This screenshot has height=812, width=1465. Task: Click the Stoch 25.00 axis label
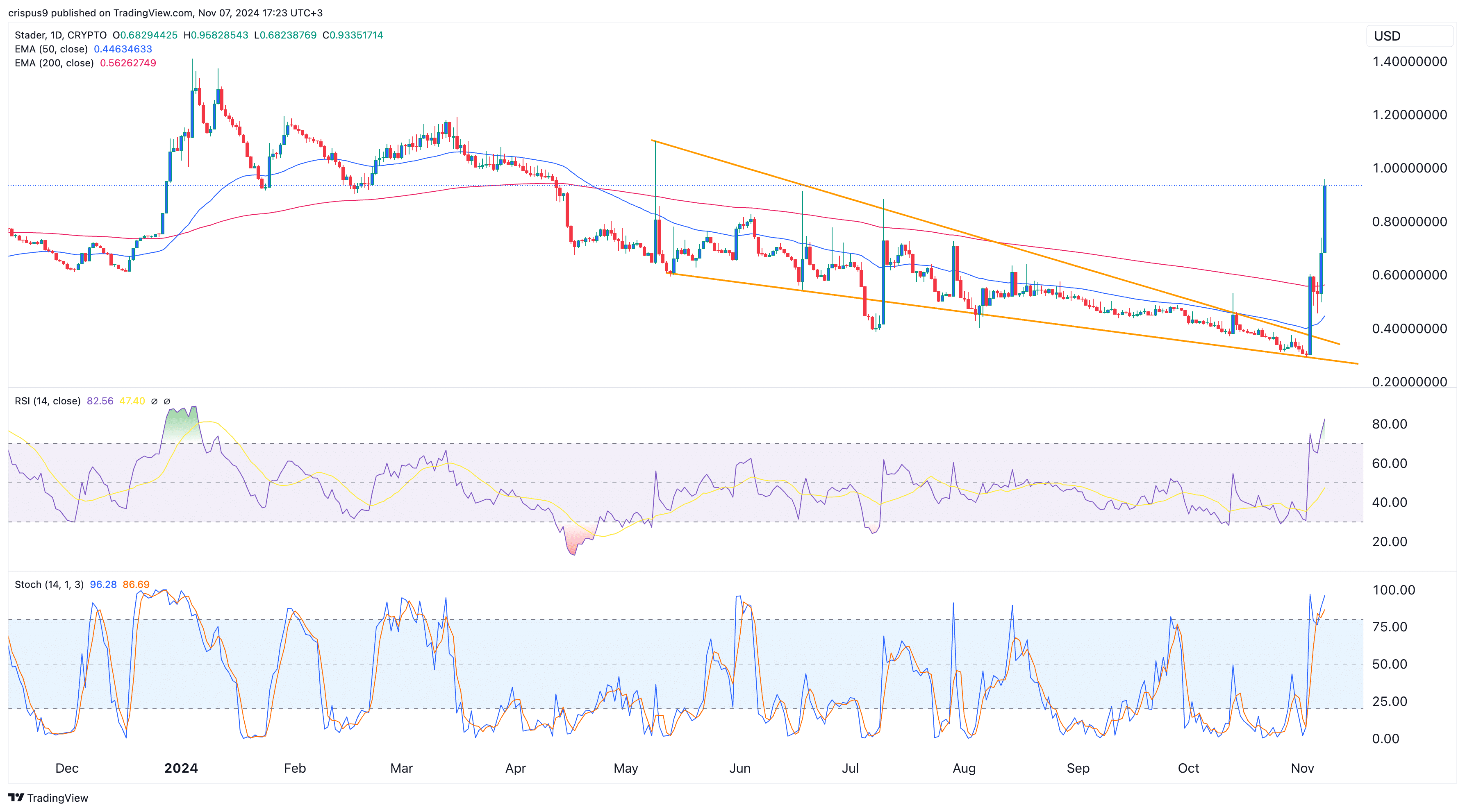pos(1389,701)
